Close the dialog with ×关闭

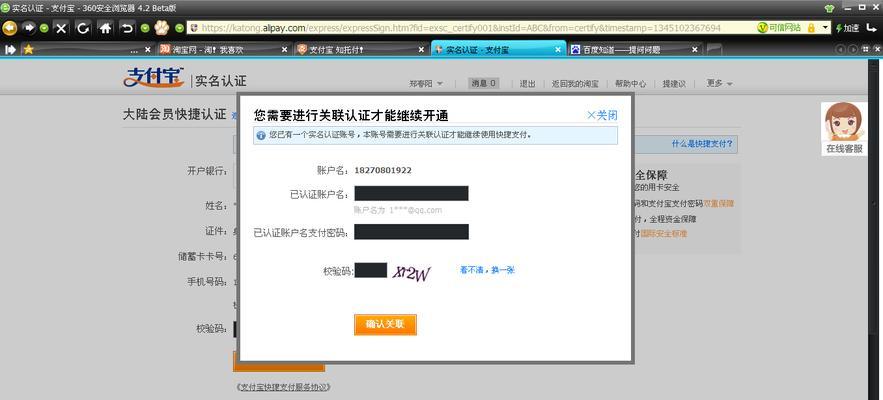(x=602, y=115)
